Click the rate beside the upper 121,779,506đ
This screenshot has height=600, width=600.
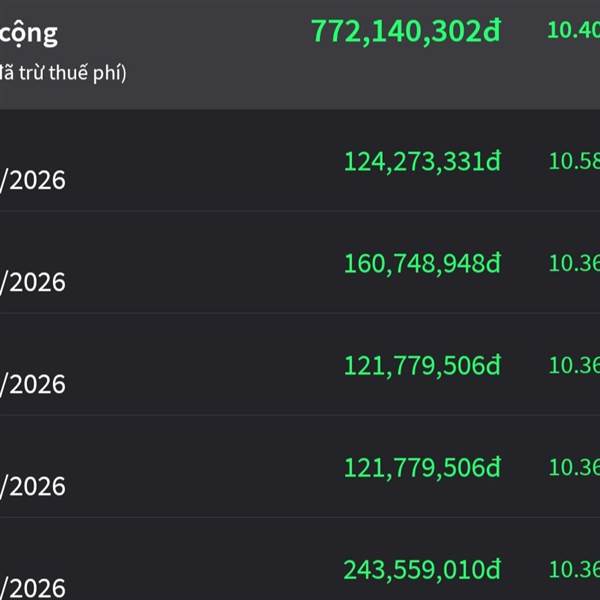pyautogui.click(x=574, y=365)
